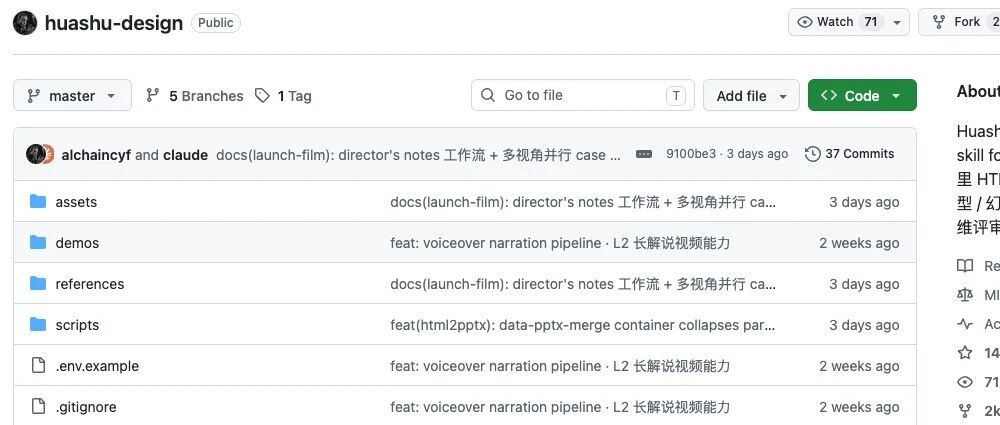Click the tag icon beside 1 Tag

point(262,96)
